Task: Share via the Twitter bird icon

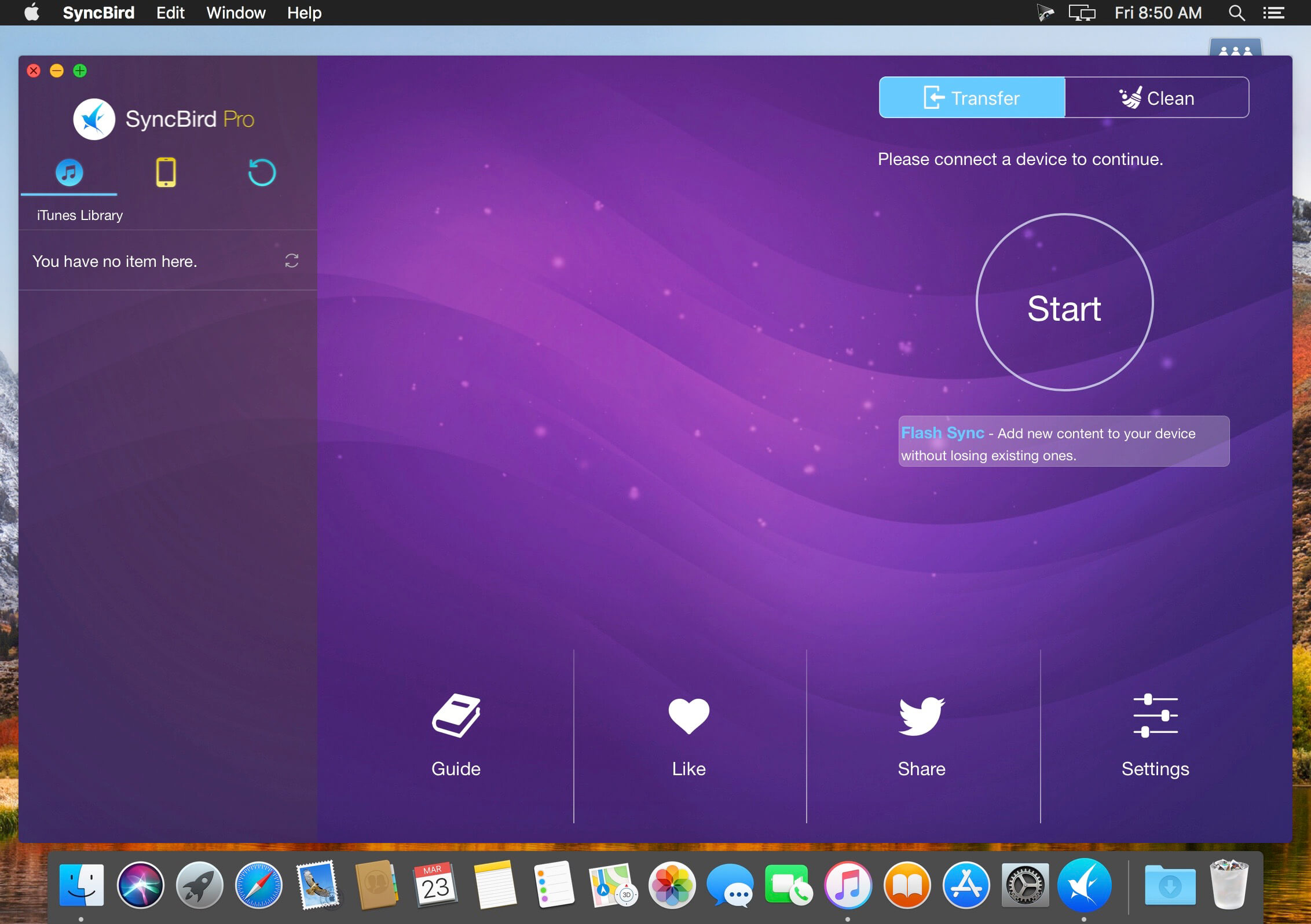Action: point(921,716)
